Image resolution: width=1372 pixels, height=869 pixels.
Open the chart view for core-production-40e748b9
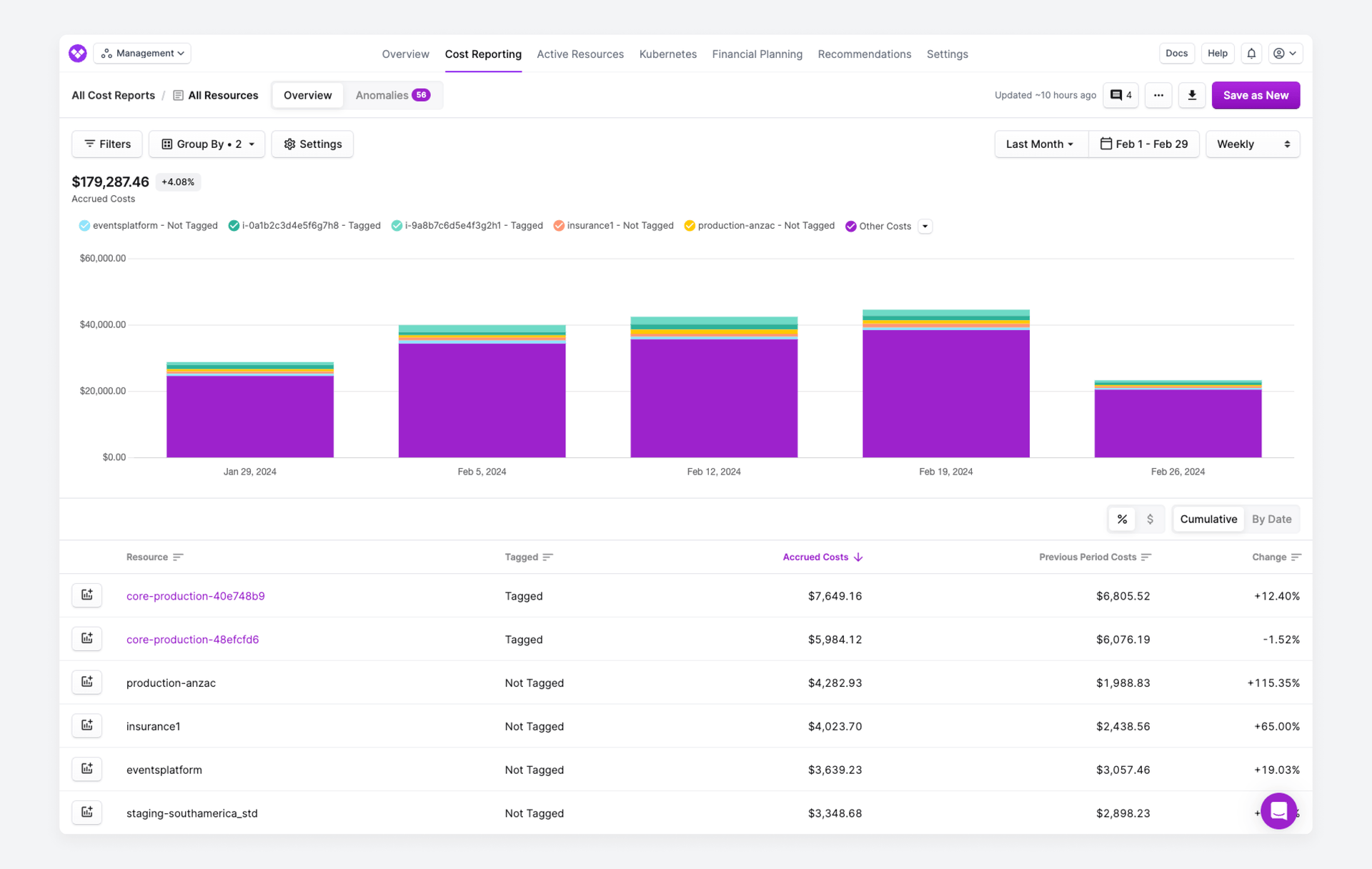(86, 595)
